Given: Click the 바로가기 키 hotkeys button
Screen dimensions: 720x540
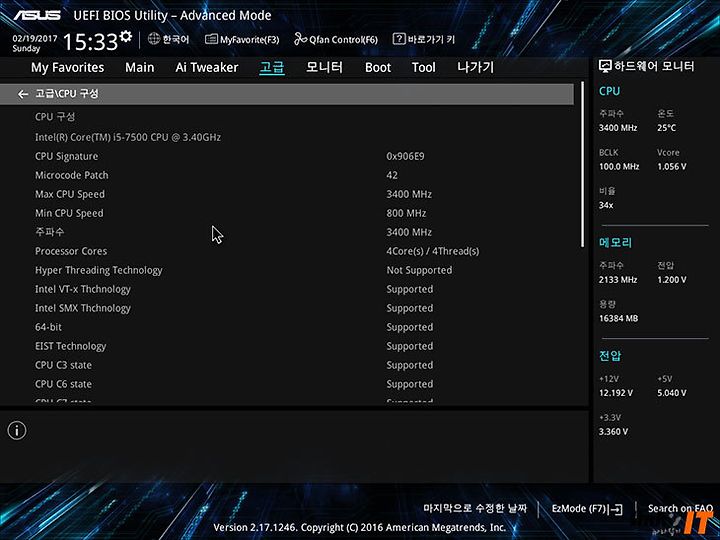Looking at the screenshot, I should click(x=424, y=39).
